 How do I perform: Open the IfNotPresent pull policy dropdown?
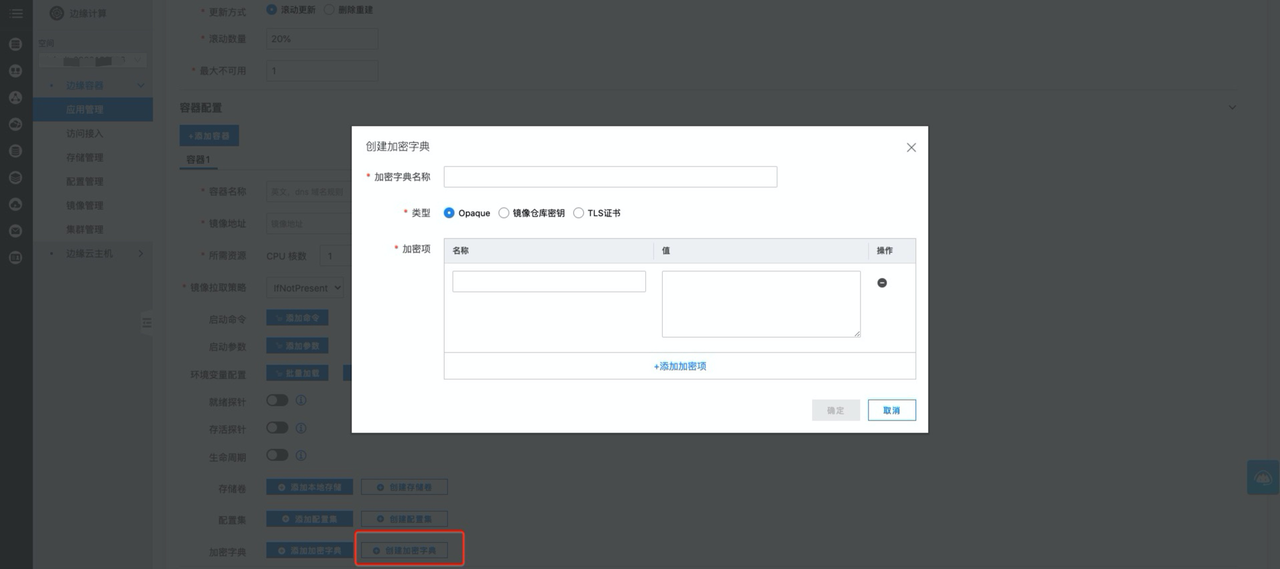(x=306, y=287)
